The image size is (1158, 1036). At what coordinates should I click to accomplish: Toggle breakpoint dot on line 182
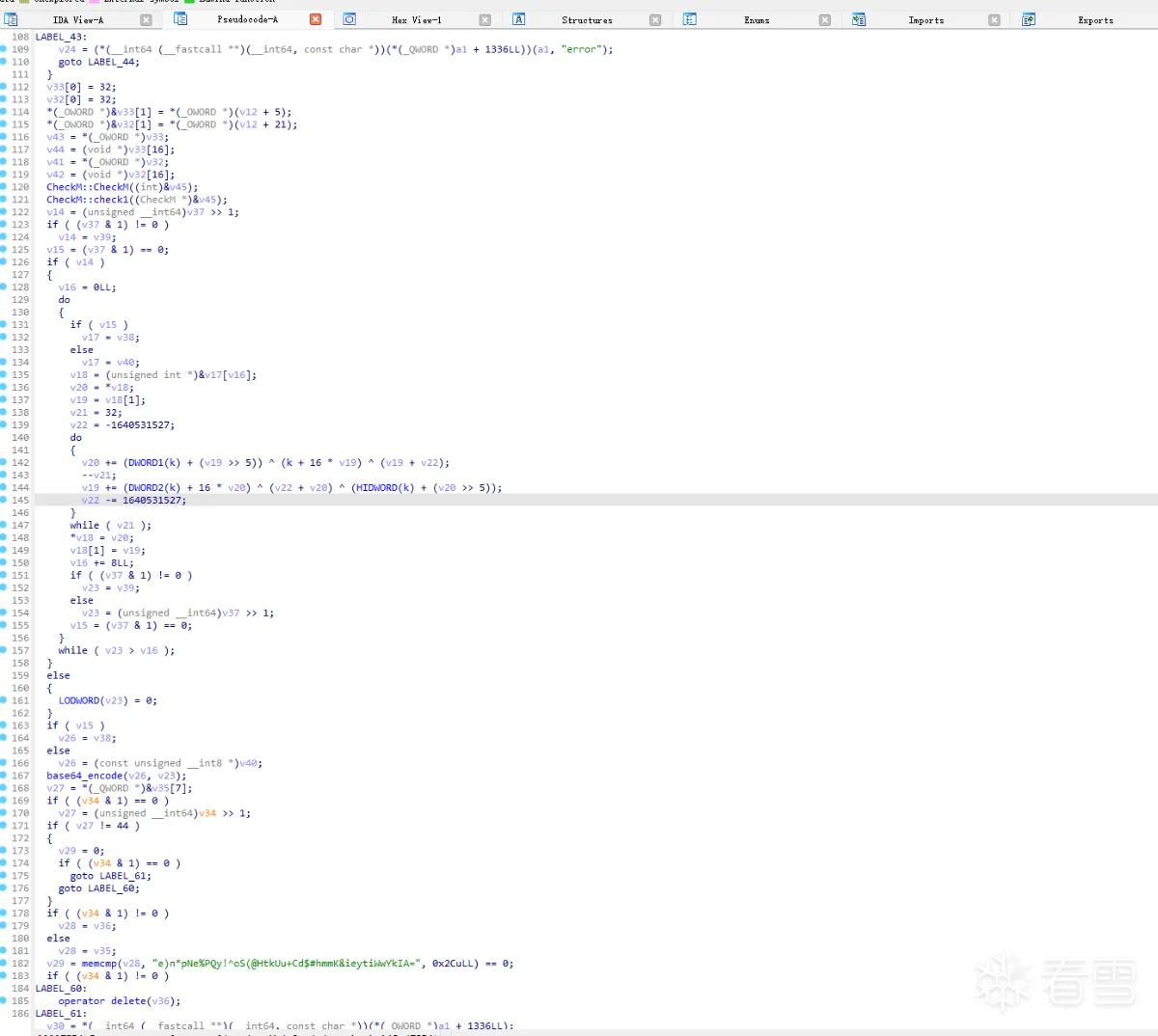tap(4, 963)
